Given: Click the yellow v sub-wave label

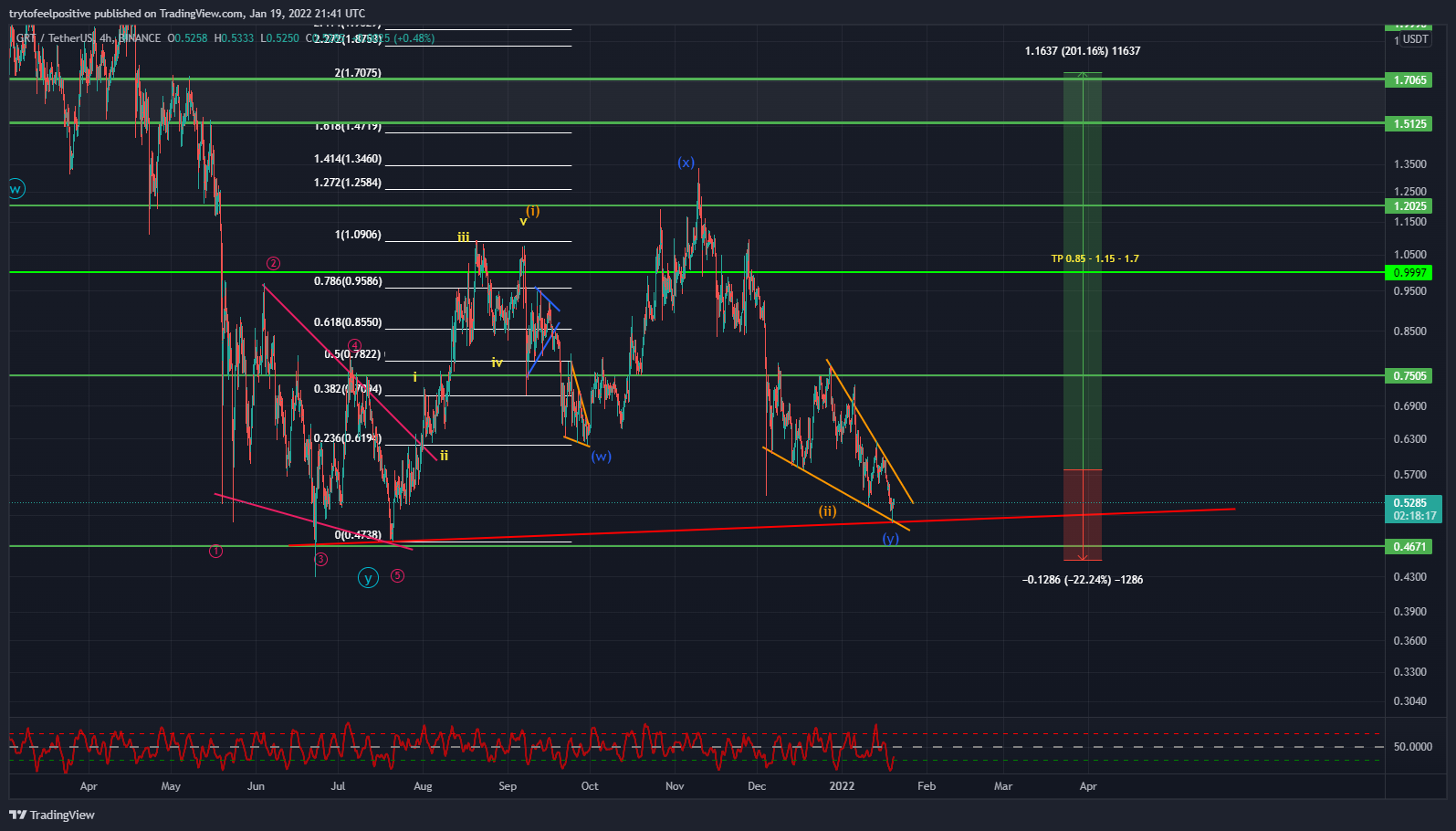Looking at the screenshot, I should click(x=523, y=221).
